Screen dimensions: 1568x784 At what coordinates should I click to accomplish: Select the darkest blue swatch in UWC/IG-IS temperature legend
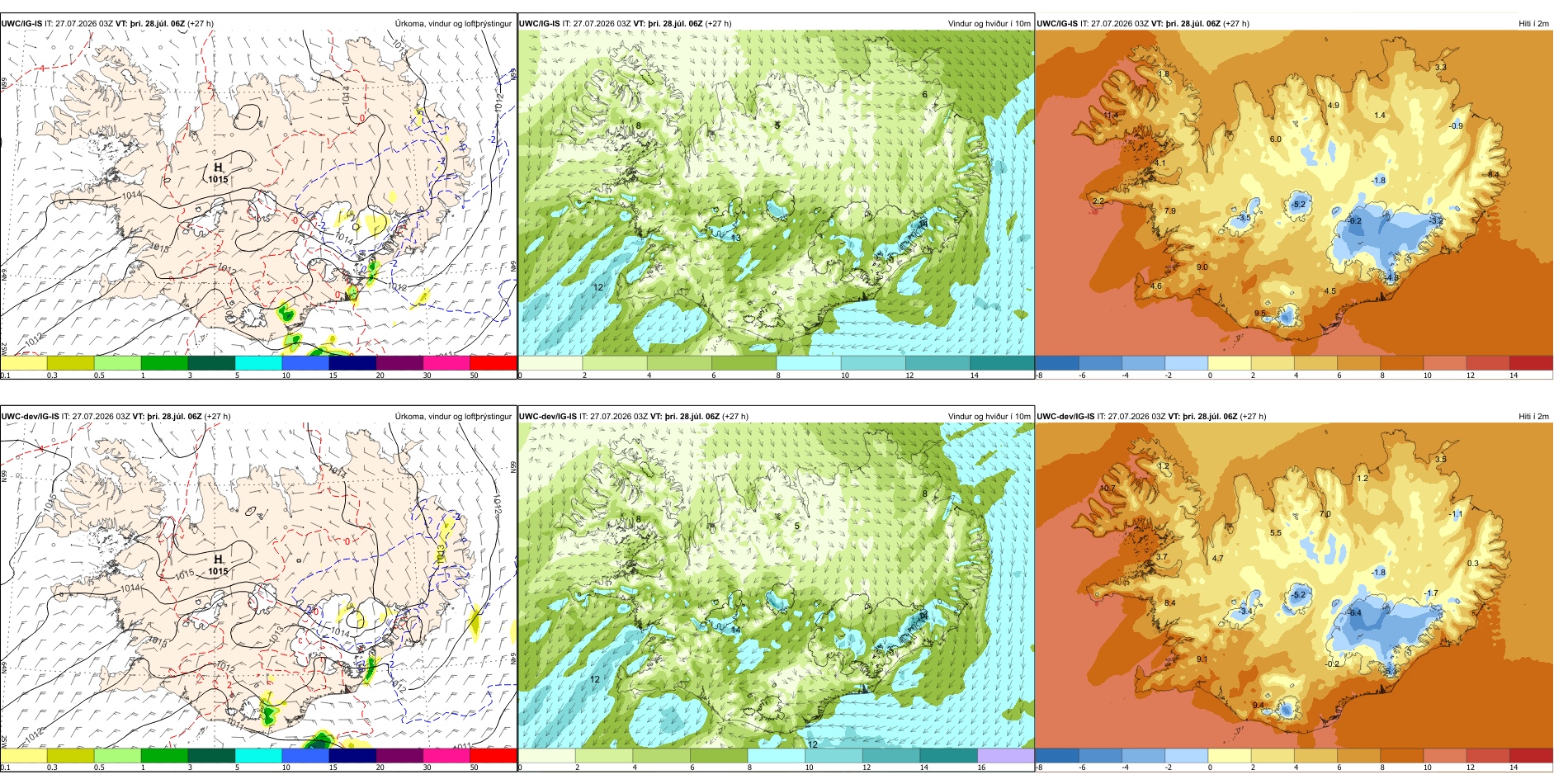[x=1057, y=362]
